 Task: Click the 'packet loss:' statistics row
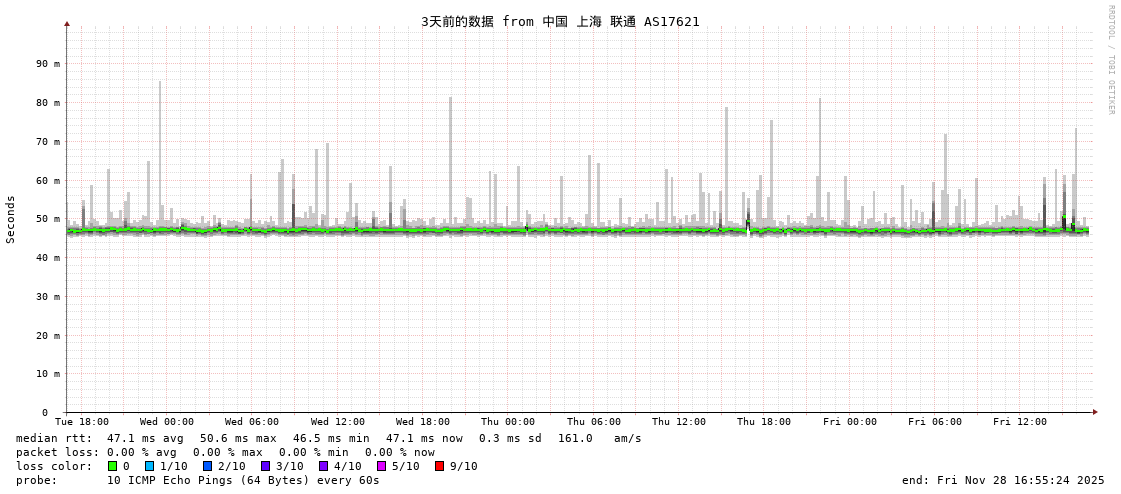(225, 452)
